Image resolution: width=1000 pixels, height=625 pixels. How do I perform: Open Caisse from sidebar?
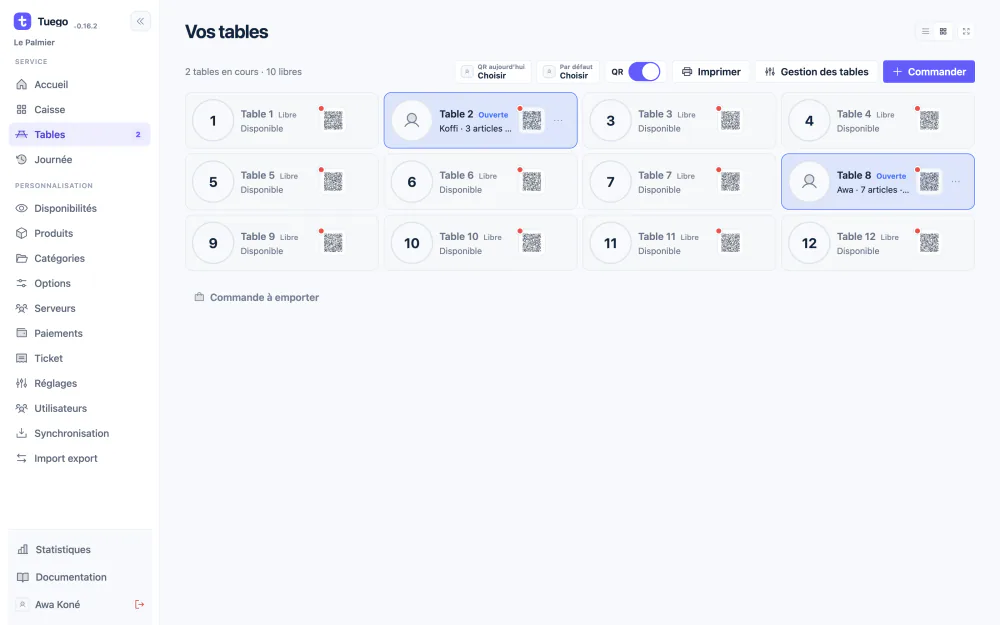coord(80,110)
